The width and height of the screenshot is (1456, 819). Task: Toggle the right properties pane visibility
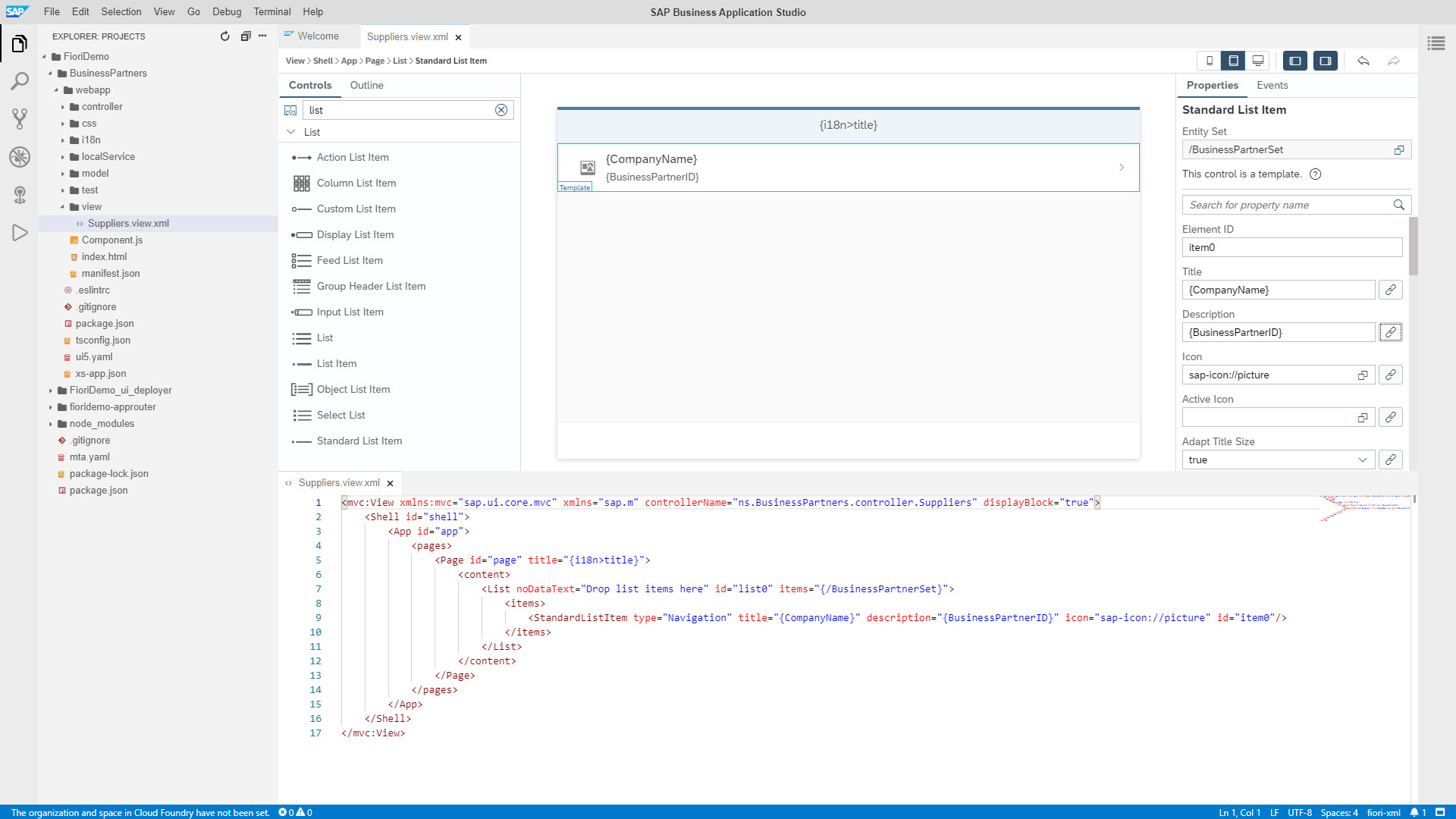tap(1326, 61)
